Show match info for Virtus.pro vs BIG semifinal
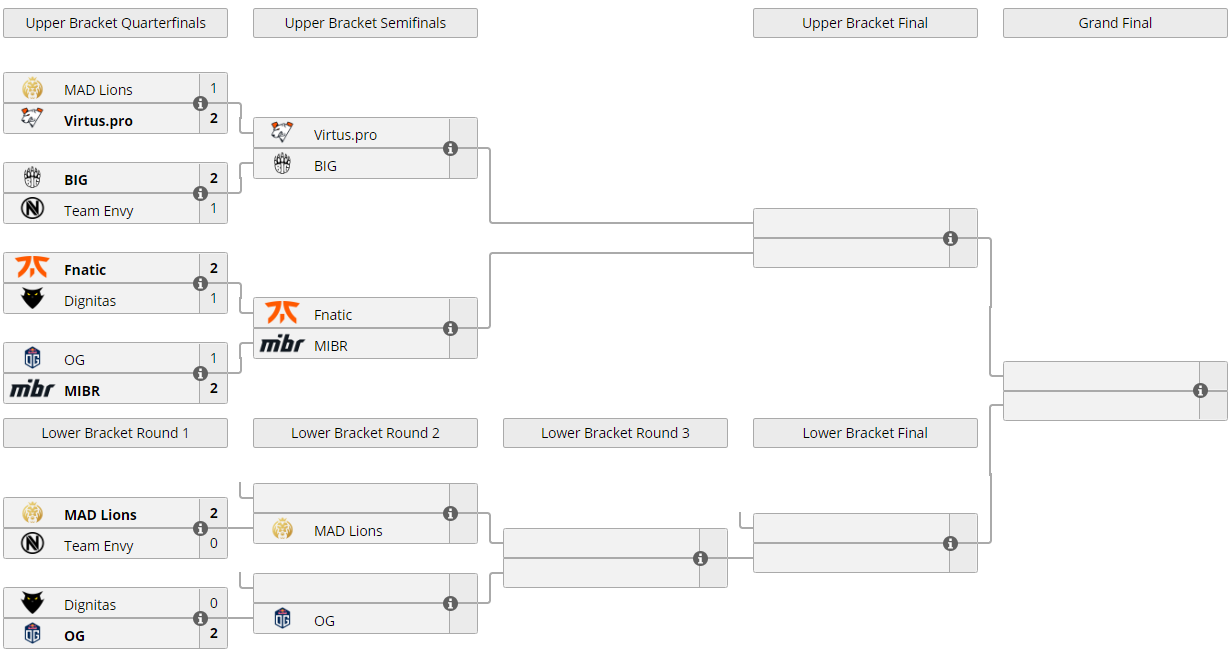The width and height of the screenshot is (1231, 652). click(x=450, y=149)
